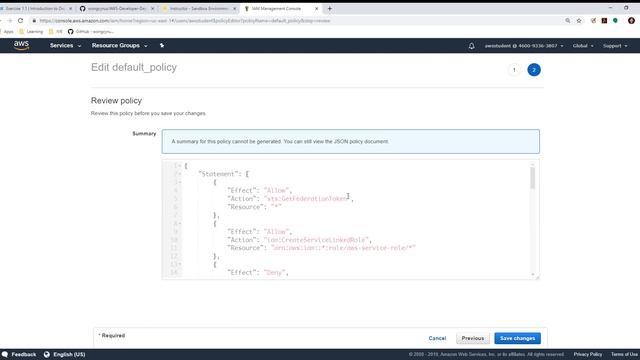Expand the Resource Groups menu

tap(120, 46)
